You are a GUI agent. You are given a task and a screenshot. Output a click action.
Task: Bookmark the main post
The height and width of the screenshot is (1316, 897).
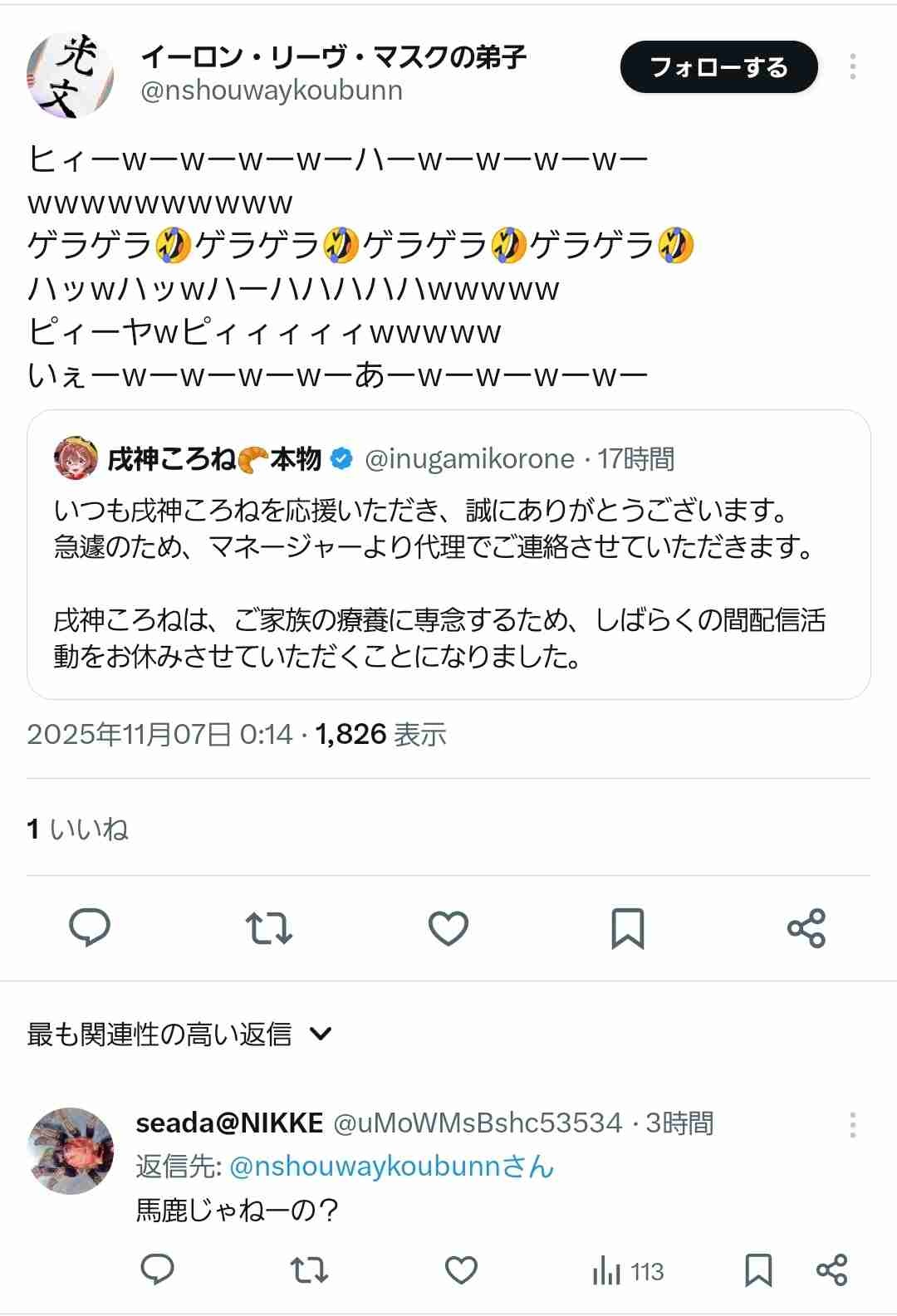(628, 927)
